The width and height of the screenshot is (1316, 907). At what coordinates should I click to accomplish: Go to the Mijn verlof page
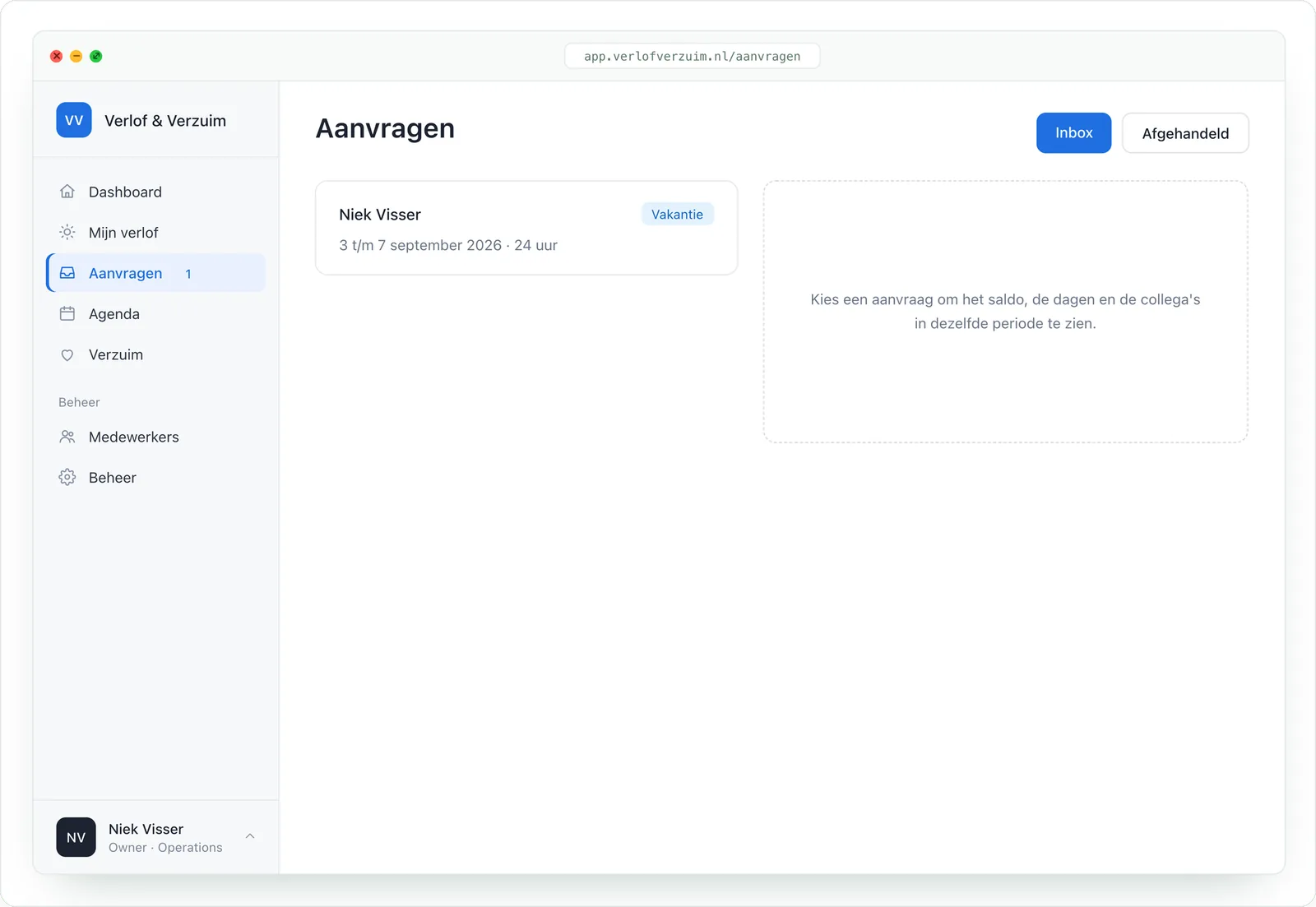(156, 232)
